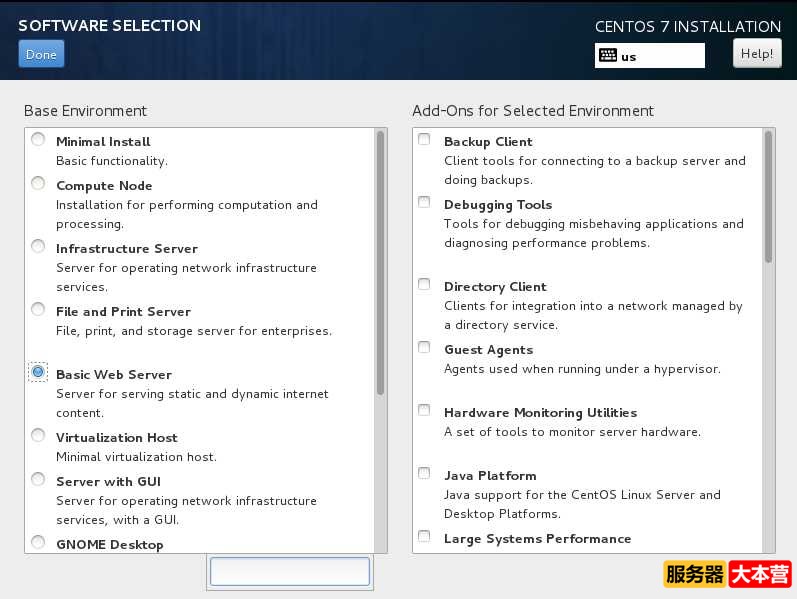This screenshot has width=797, height=599.
Task: Open the Help! button
Action: 757,53
